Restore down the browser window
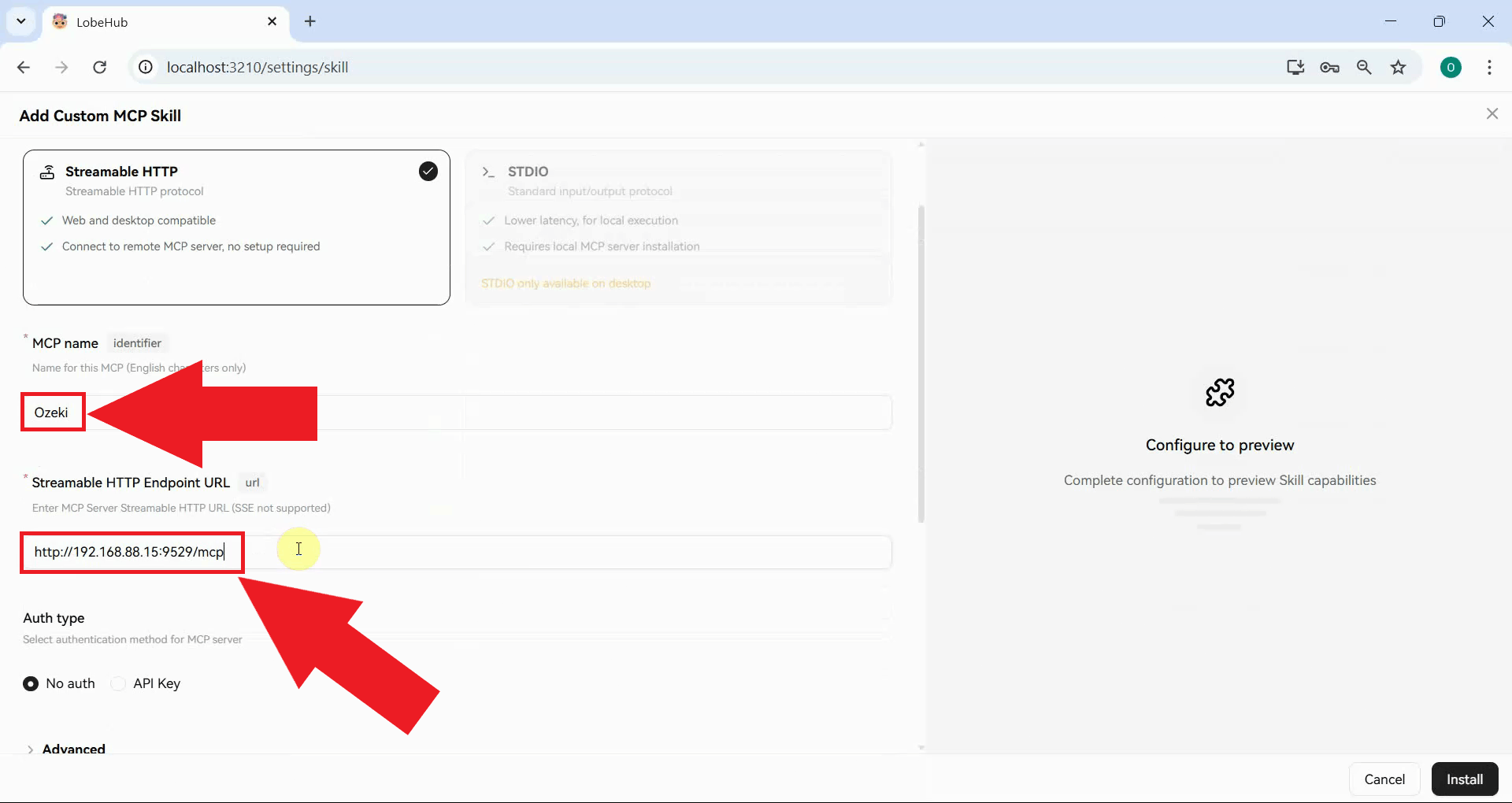 1440,21
